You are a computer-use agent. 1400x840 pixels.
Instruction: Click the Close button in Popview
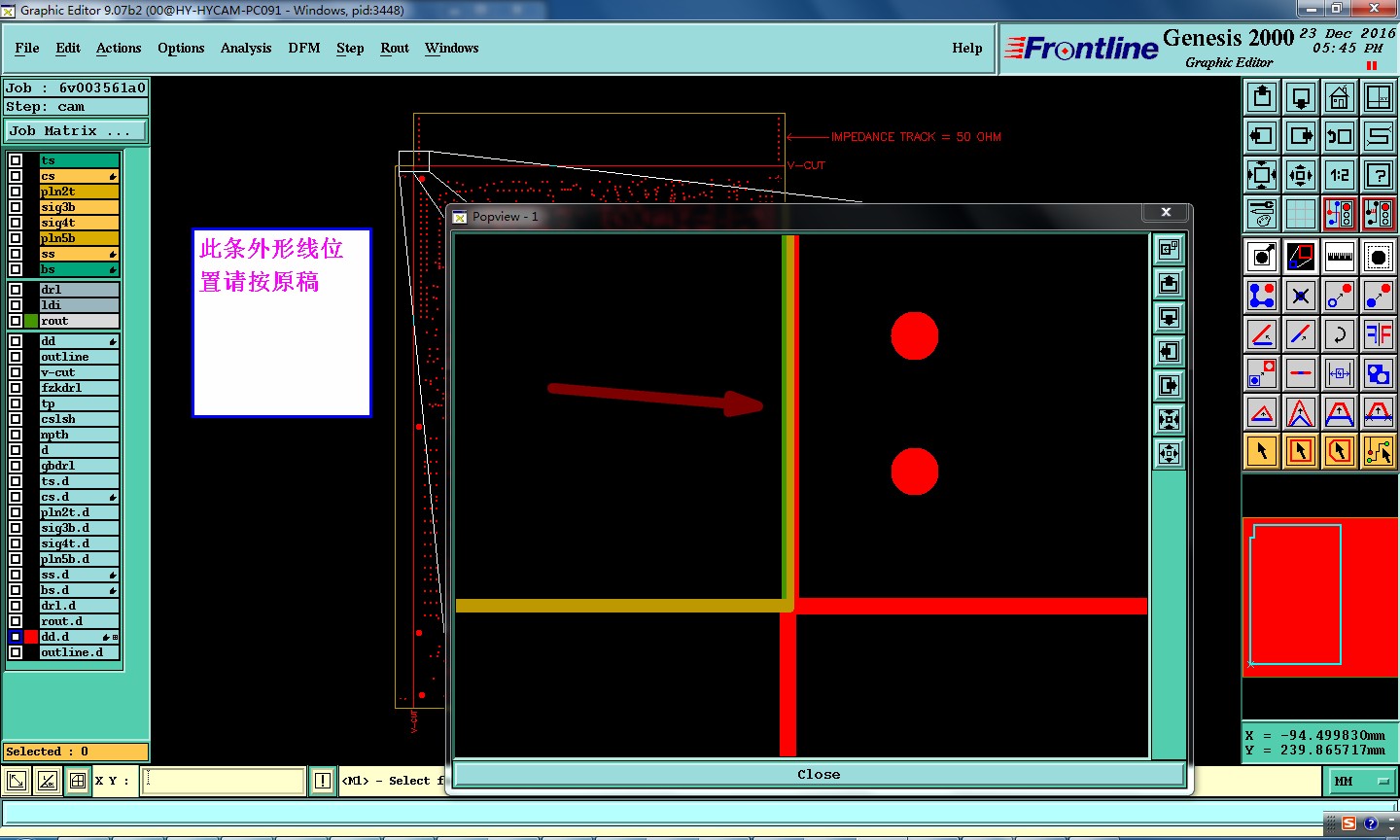819,774
